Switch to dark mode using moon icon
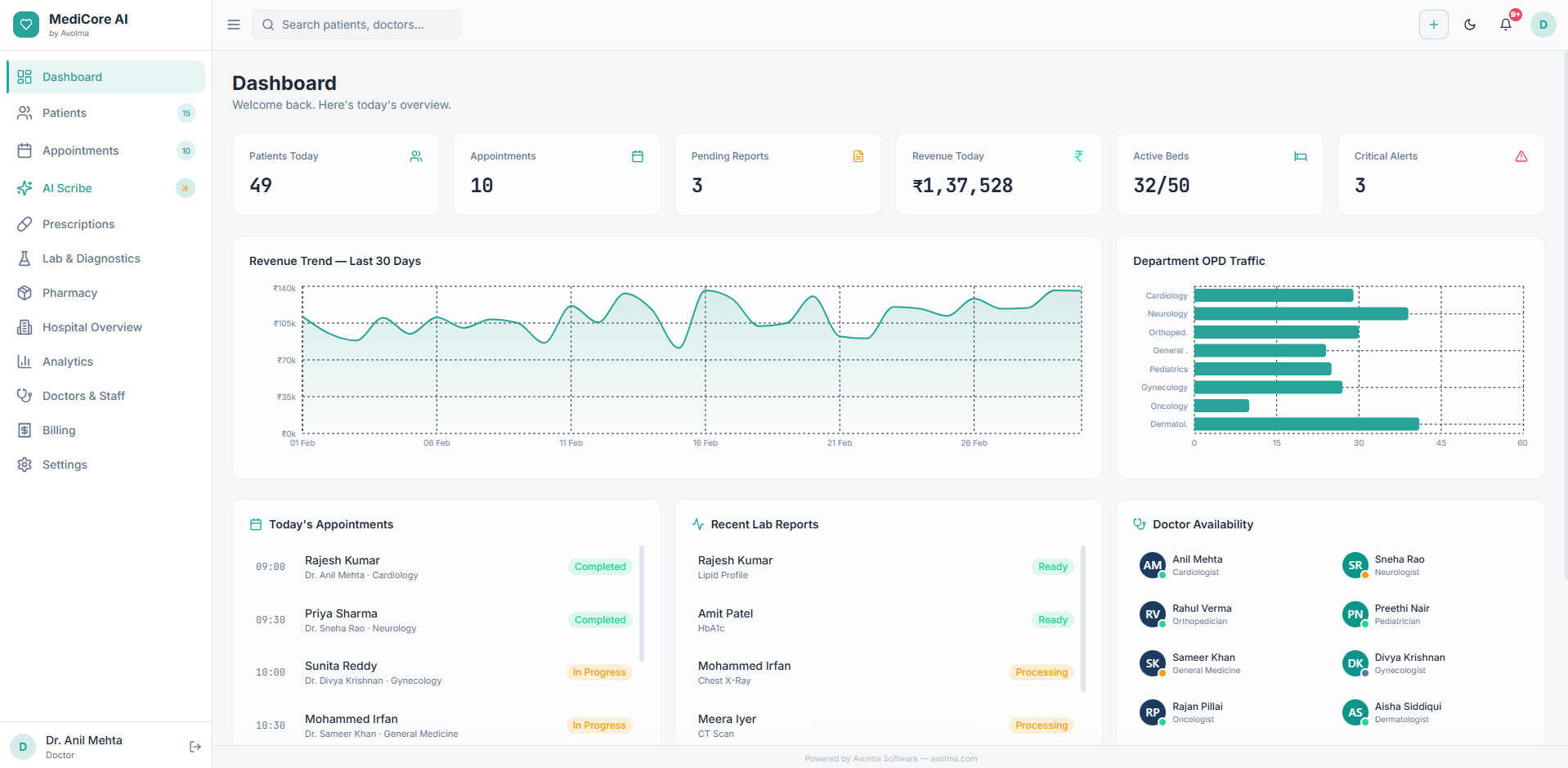Viewport: 1568px width, 768px height. coord(1470,25)
